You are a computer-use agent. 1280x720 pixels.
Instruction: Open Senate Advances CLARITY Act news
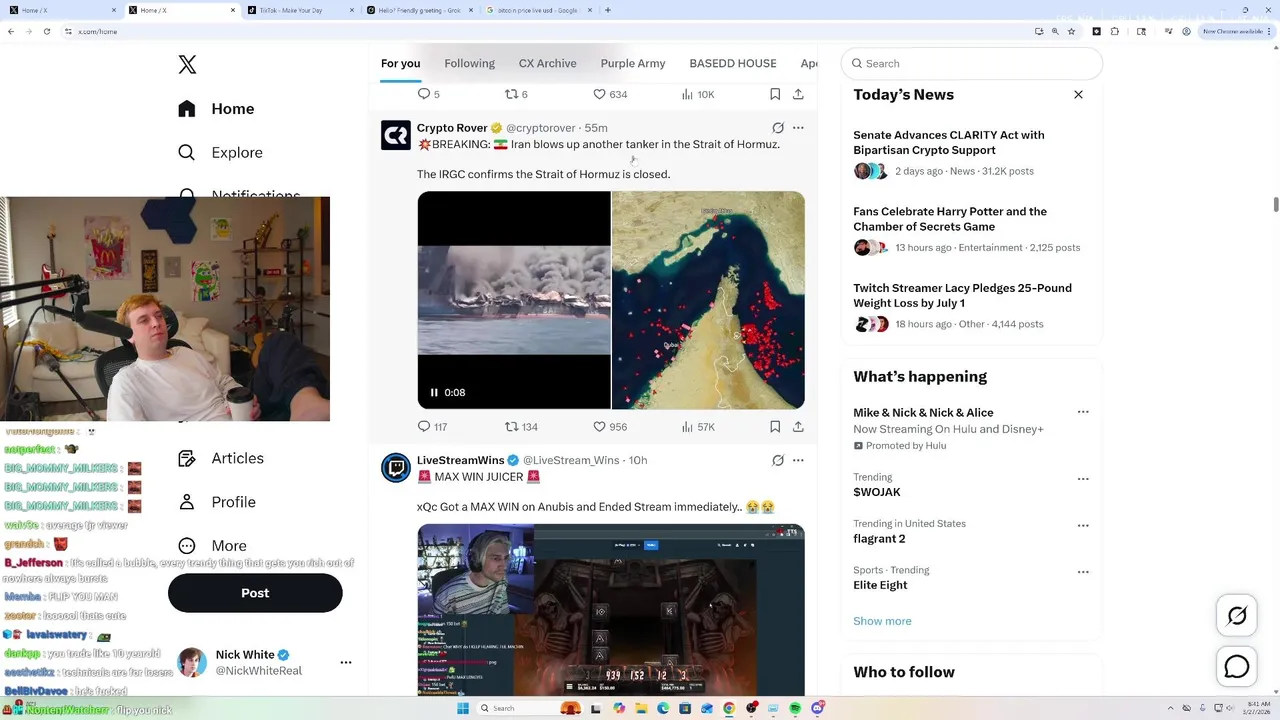coord(949,142)
